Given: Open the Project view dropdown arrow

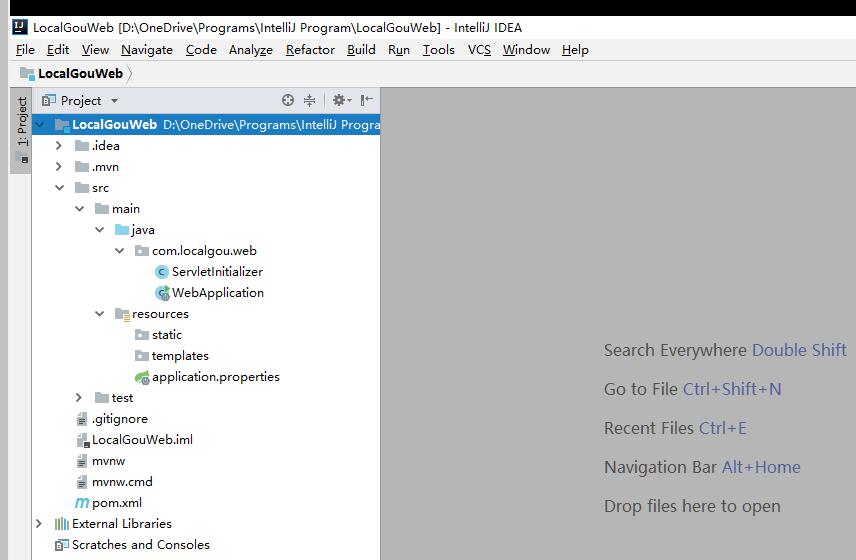Looking at the screenshot, I should 114,101.
